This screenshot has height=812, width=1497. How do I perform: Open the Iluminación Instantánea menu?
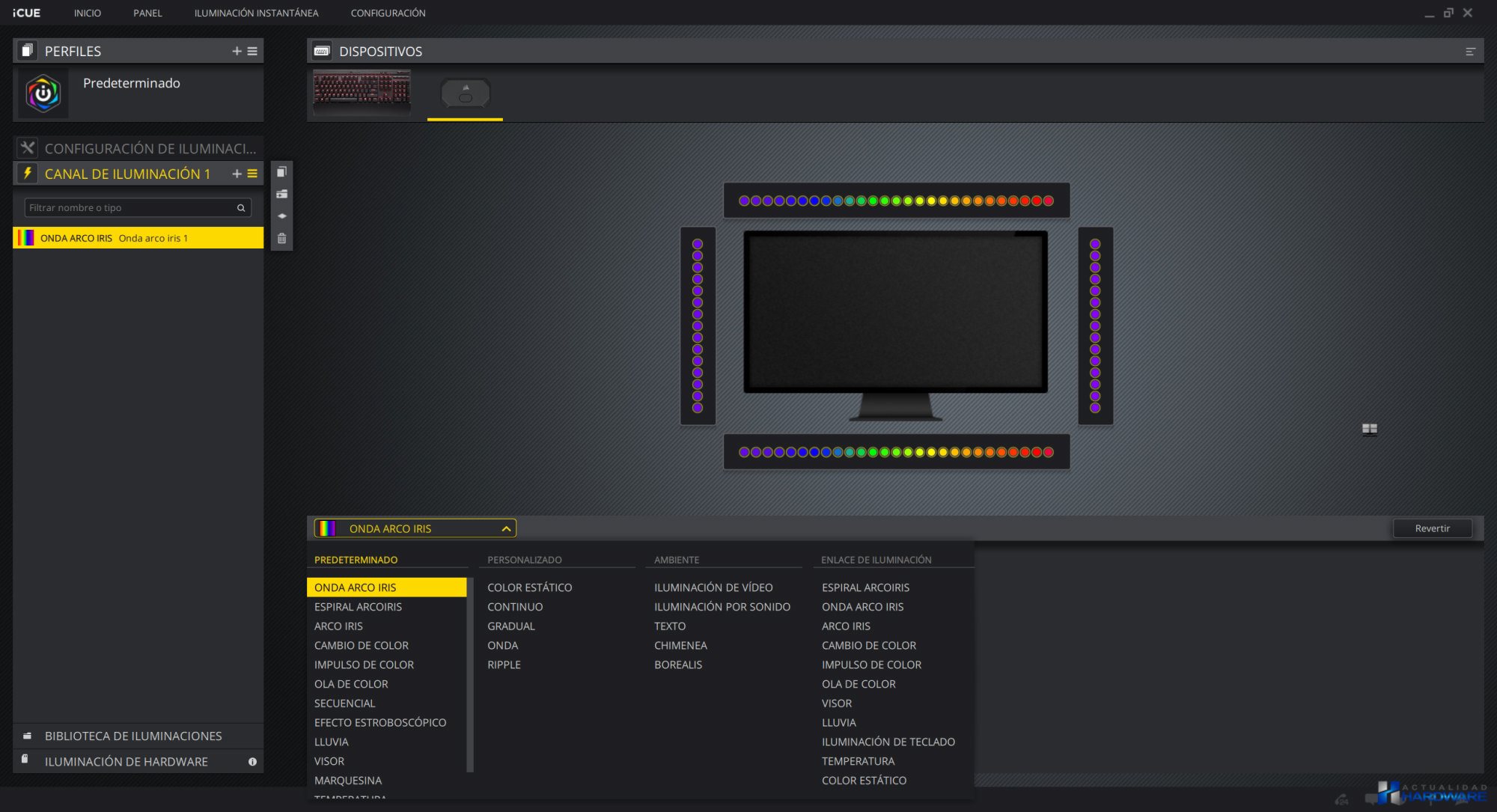pyautogui.click(x=256, y=13)
